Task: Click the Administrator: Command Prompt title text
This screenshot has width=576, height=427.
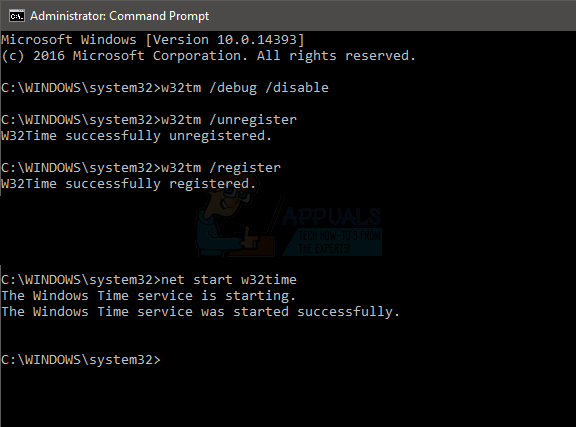Action: coord(119,16)
